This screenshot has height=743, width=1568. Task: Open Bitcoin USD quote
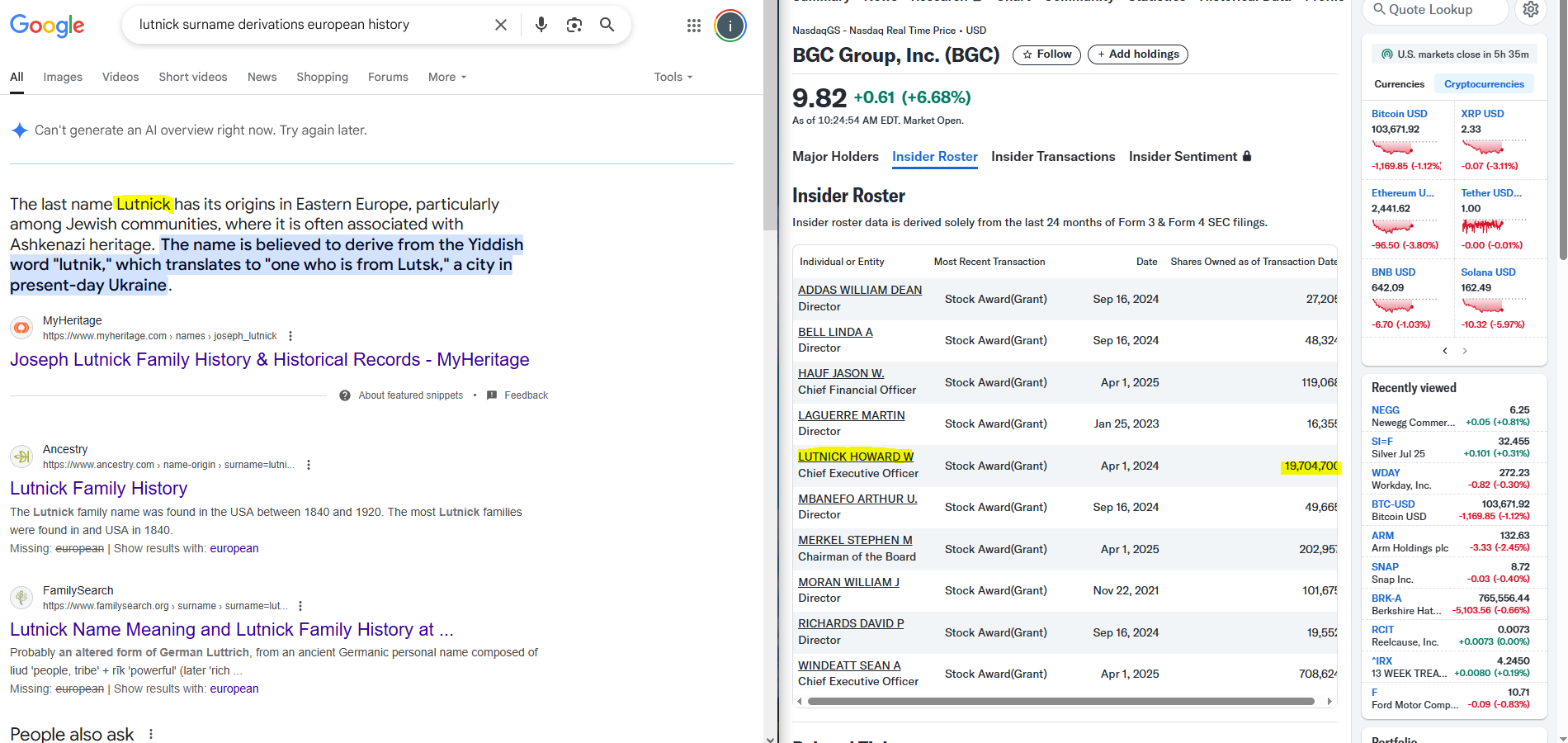1400,114
